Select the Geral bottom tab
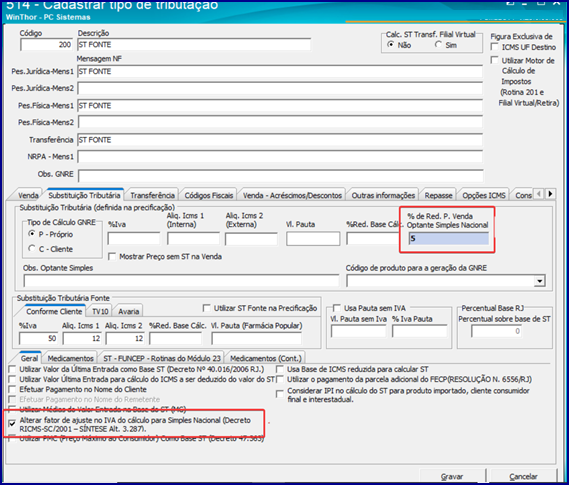 point(29,358)
